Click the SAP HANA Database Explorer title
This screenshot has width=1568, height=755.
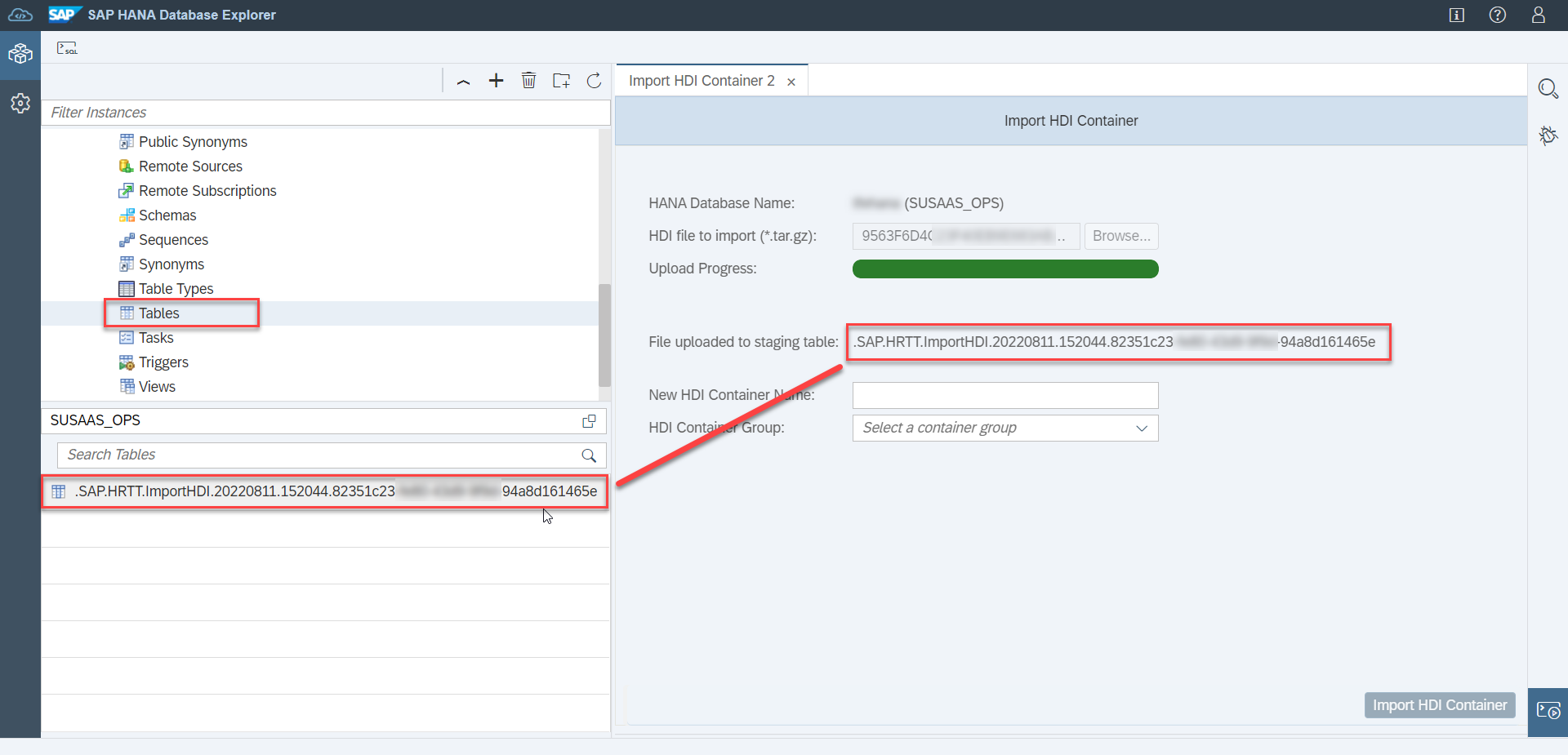pos(182,15)
